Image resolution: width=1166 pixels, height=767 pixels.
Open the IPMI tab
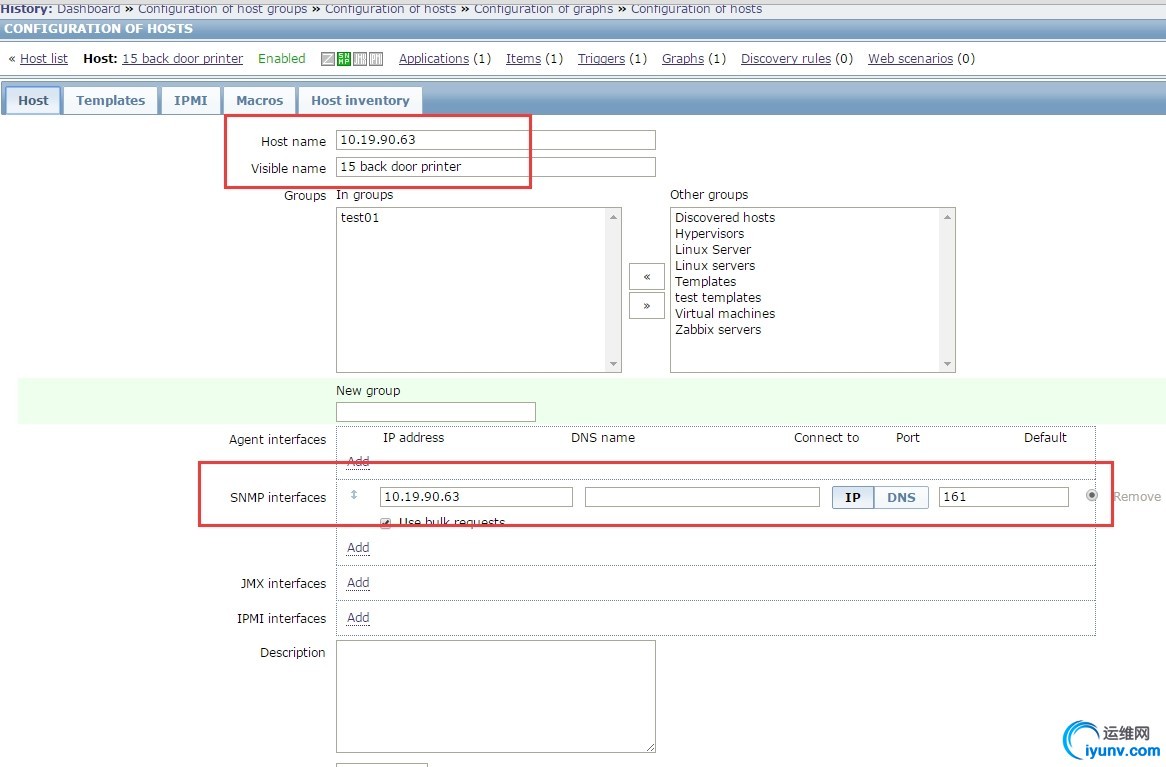190,100
